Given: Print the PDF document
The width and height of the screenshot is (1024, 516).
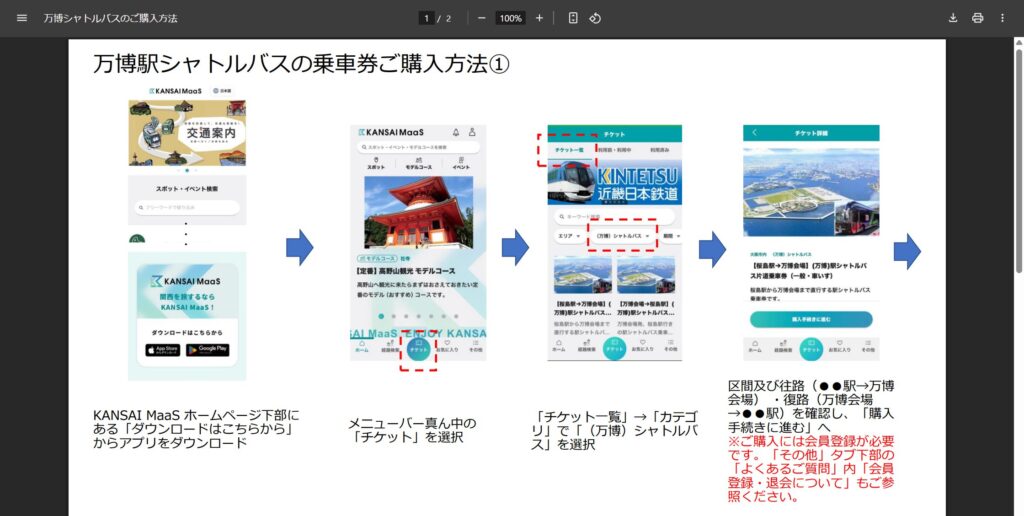Looking at the screenshot, I should pos(977,18).
